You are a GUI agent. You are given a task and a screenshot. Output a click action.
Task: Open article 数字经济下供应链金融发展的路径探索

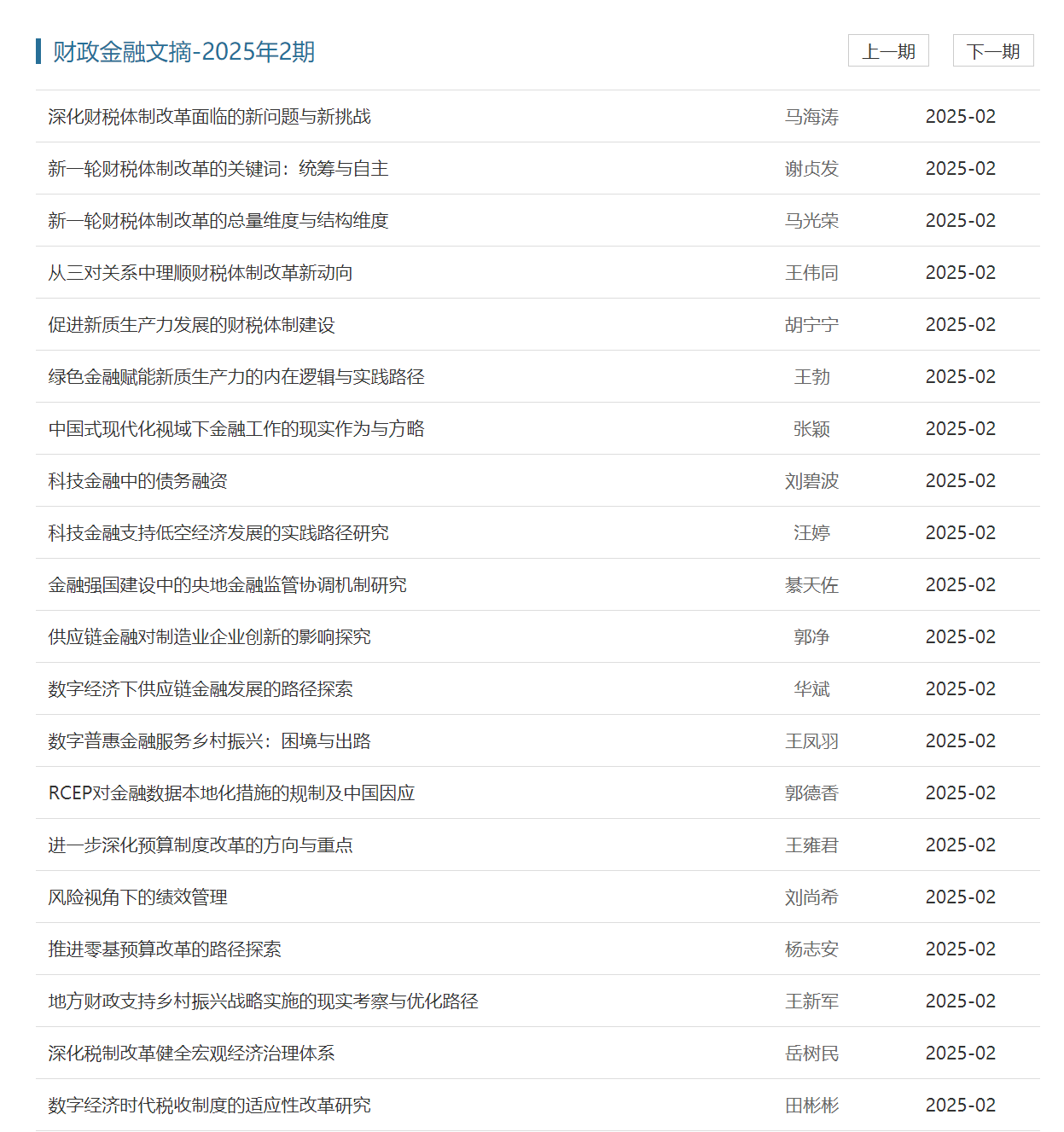[x=200, y=689]
